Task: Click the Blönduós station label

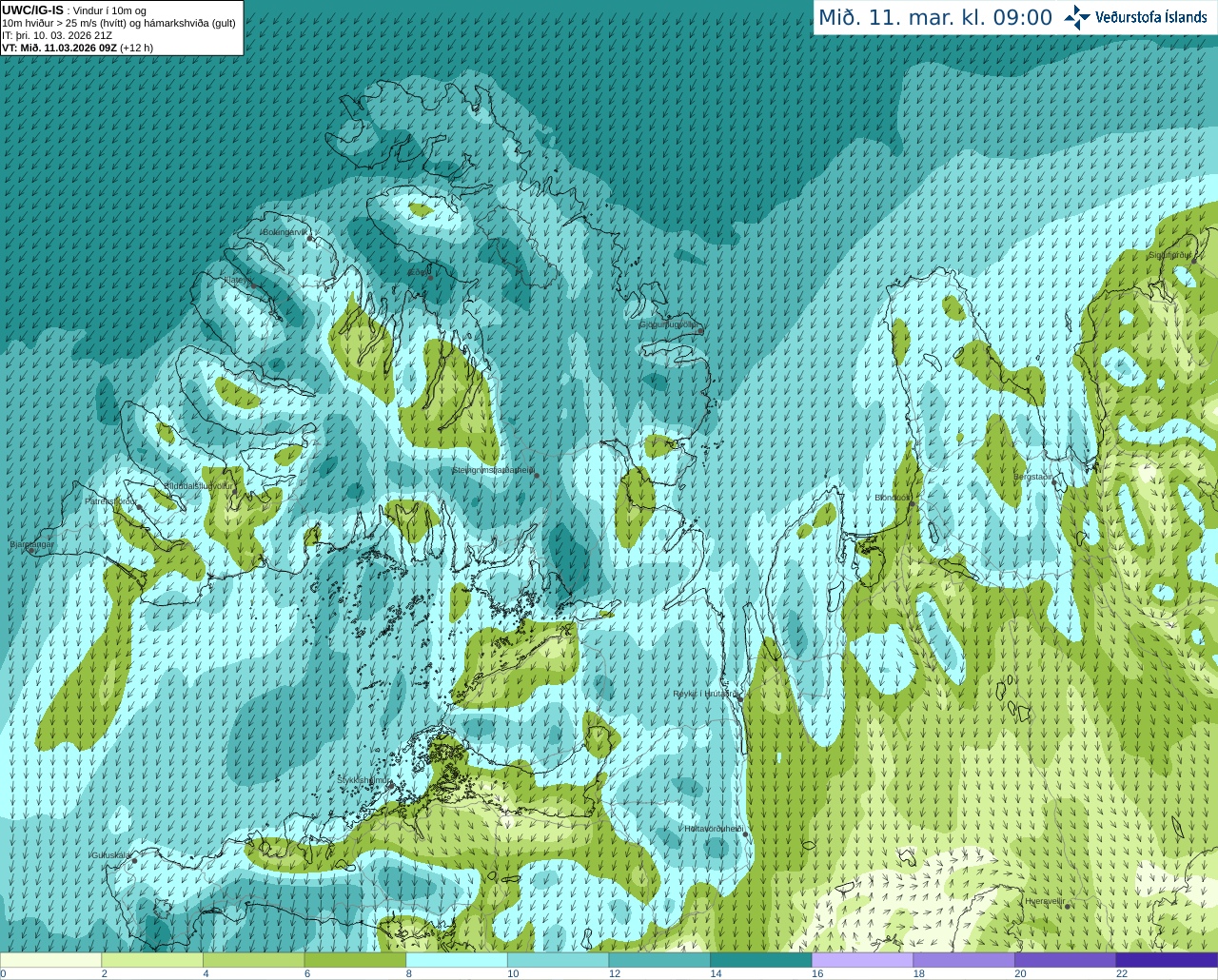Action: click(893, 498)
